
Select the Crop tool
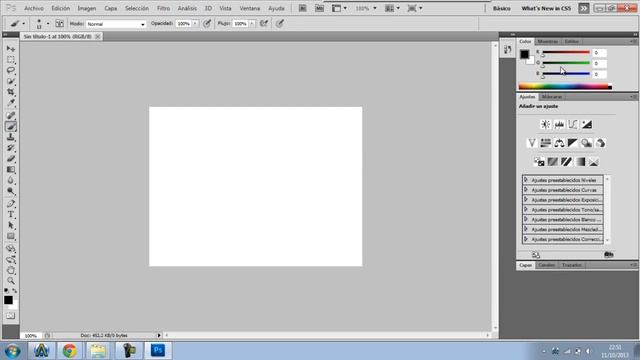pos(11,92)
